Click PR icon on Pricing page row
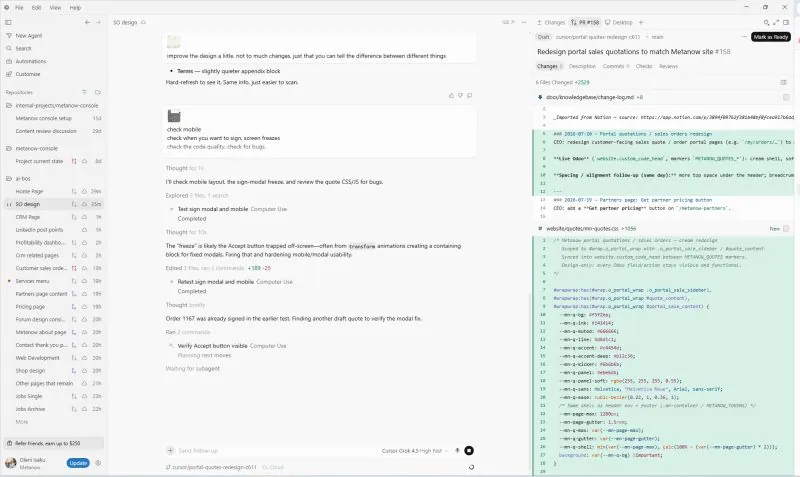800x477 pixels. pos(74,307)
